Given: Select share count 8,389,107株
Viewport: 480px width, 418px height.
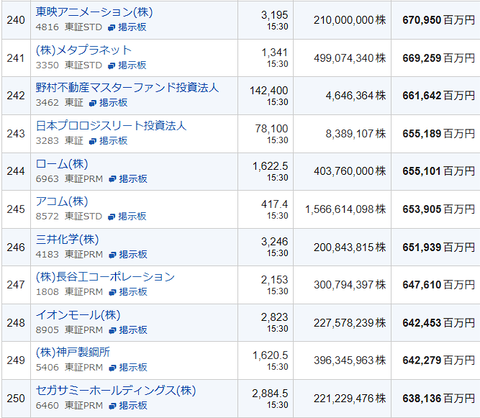Looking at the screenshot, I should pyautogui.click(x=356, y=134).
